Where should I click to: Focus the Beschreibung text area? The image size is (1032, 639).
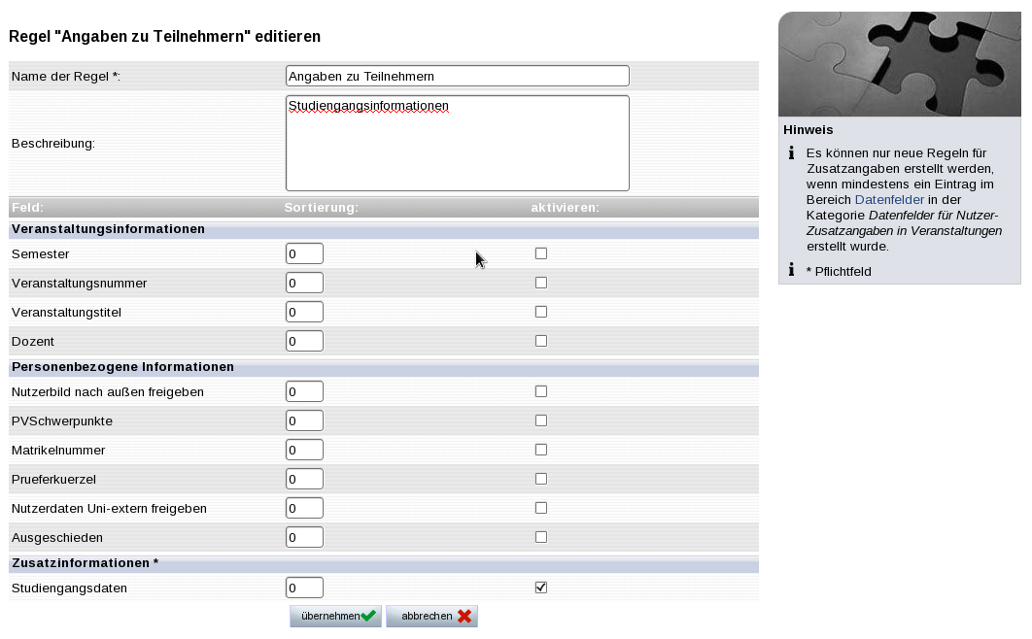pos(457,143)
